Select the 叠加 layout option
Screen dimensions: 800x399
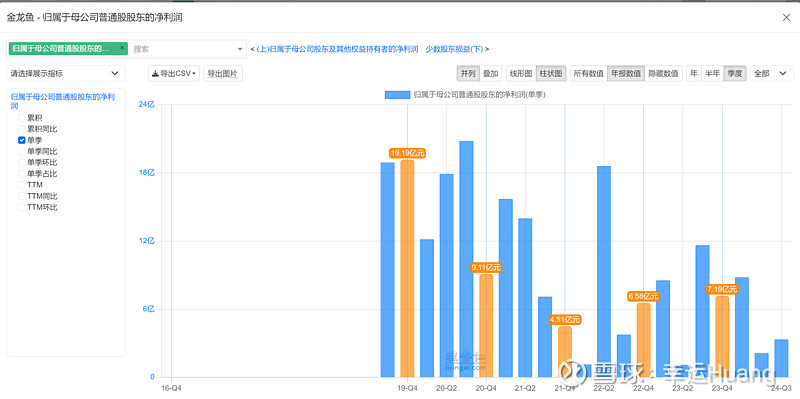click(x=490, y=73)
